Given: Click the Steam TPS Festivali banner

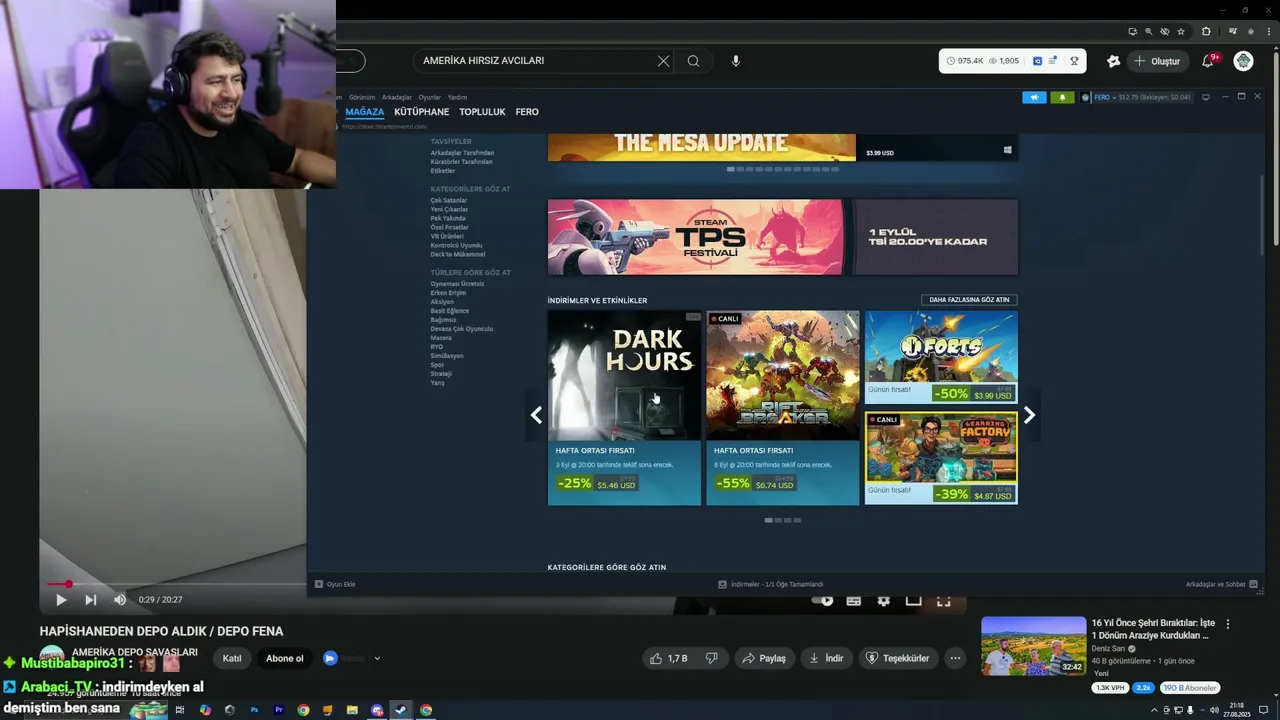Looking at the screenshot, I should tap(783, 237).
